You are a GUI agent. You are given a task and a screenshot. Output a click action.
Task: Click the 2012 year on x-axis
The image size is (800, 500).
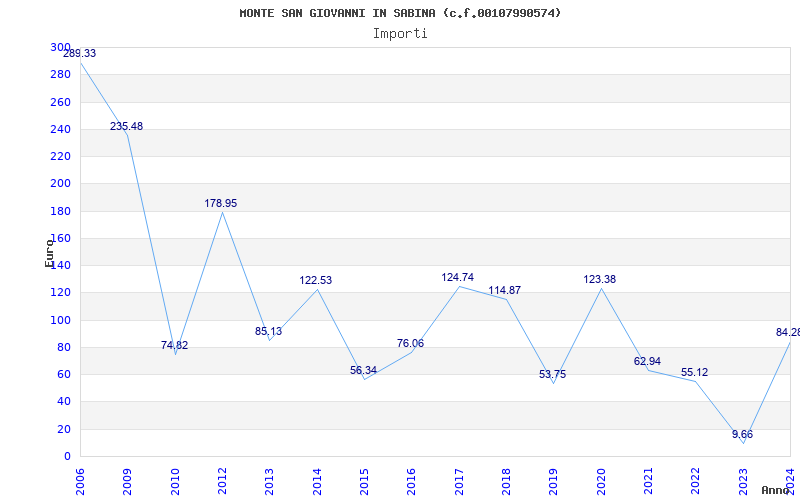(x=222, y=481)
